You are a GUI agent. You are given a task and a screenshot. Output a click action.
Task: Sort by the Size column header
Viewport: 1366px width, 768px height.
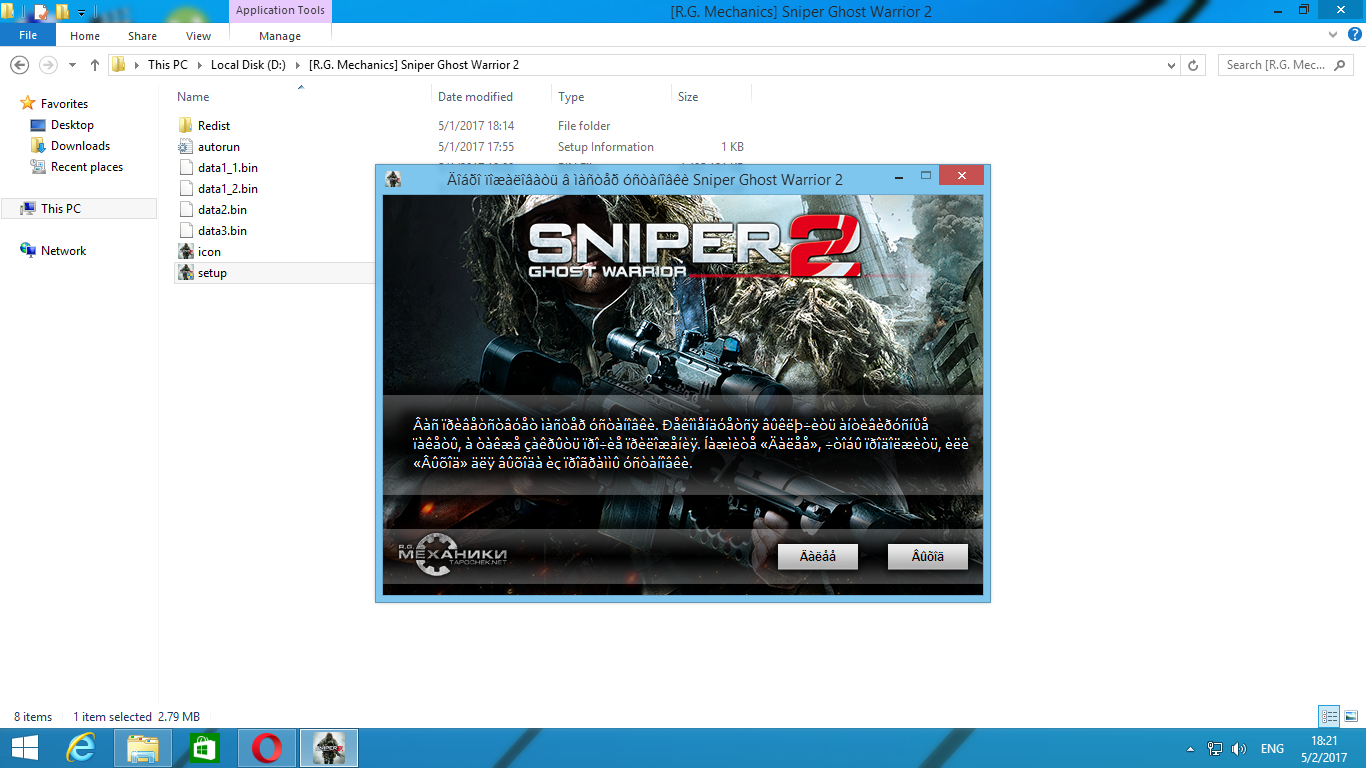coord(688,97)
